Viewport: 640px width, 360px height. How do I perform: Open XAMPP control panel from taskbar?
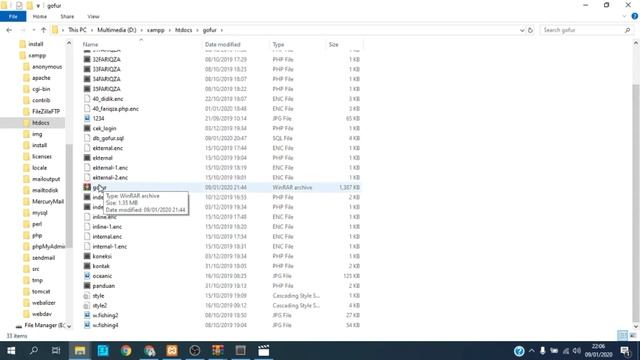172,351
